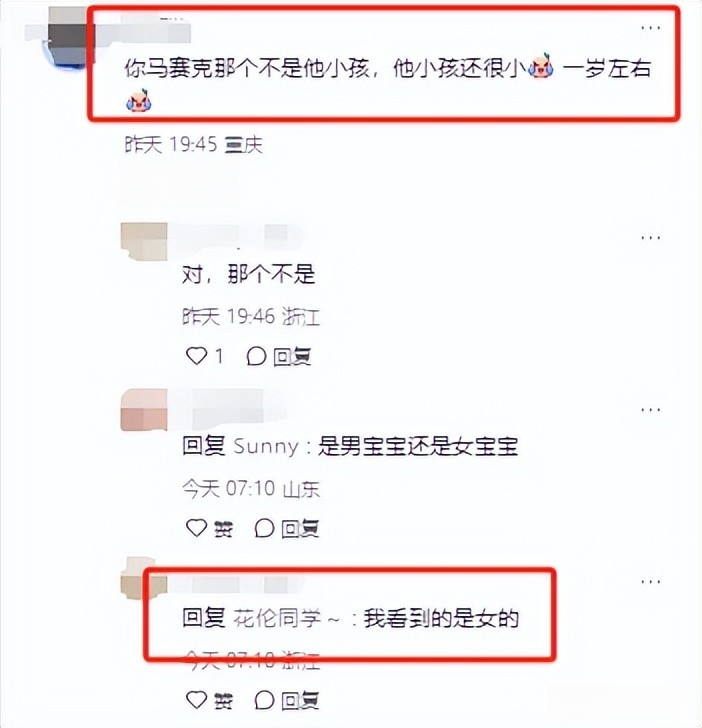Open three-dot menu for the reply to Sunny
702x728 pixels.
click(650, 410)
